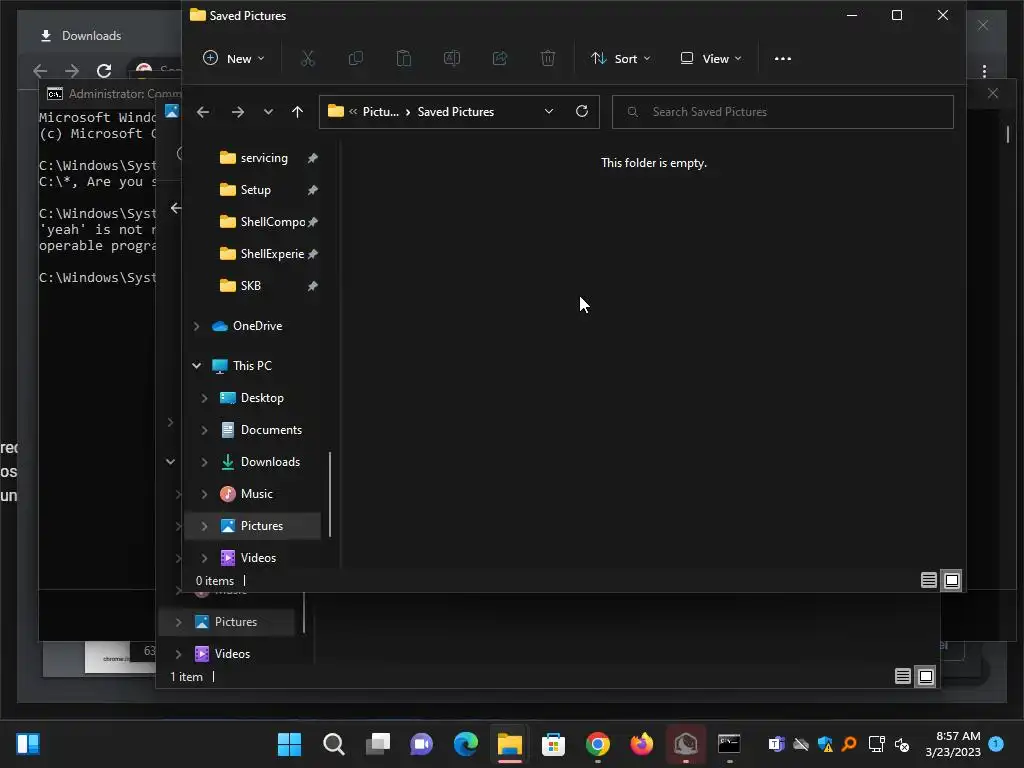Open the recent locations chevron
Viewport: 1024px width, 768px height.
pyautogui.click(x=268, y=112)
